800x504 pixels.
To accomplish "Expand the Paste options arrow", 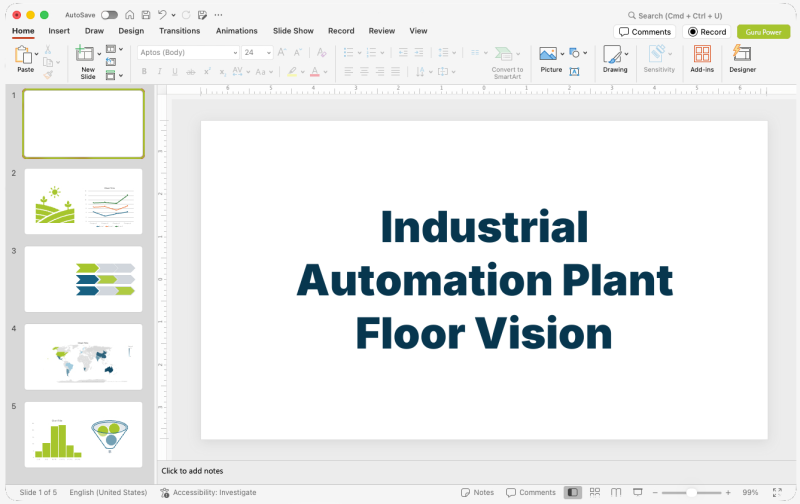I will [37, 54].
